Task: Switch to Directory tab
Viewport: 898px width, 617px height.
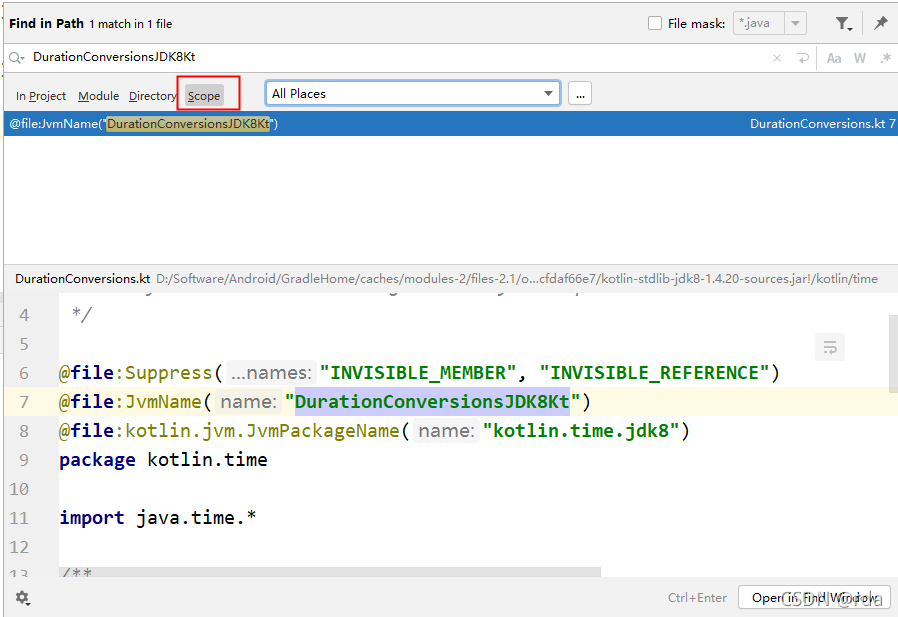Action: [152, 96]
